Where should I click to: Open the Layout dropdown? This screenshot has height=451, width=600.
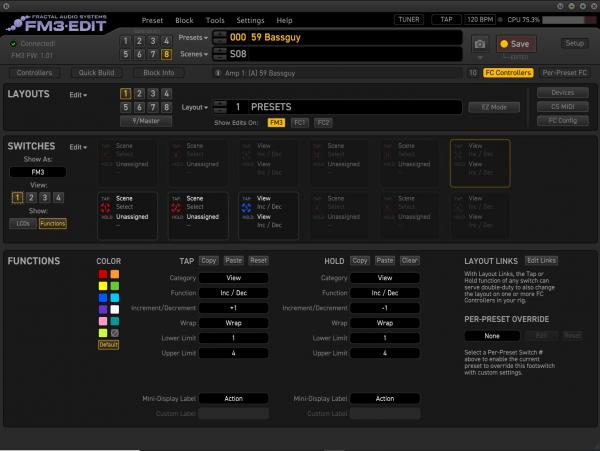pos(195,107)
